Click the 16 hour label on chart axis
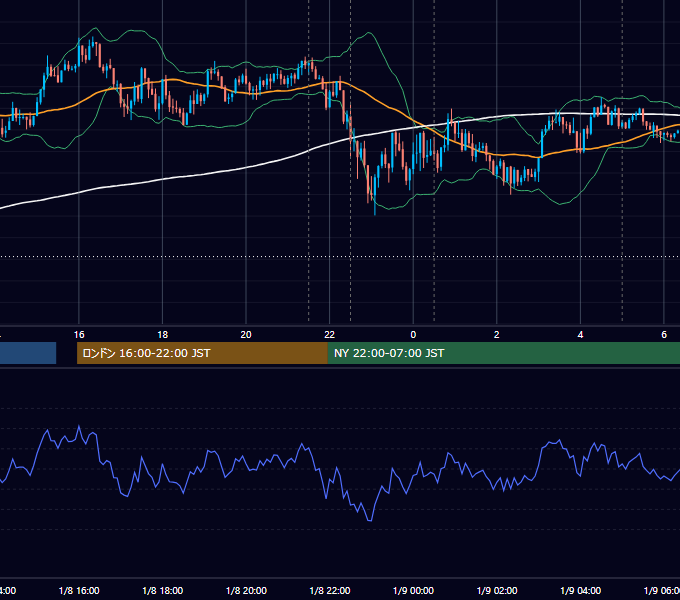The width and height of the screenshot is (680, 600). (x=79, y=335)
